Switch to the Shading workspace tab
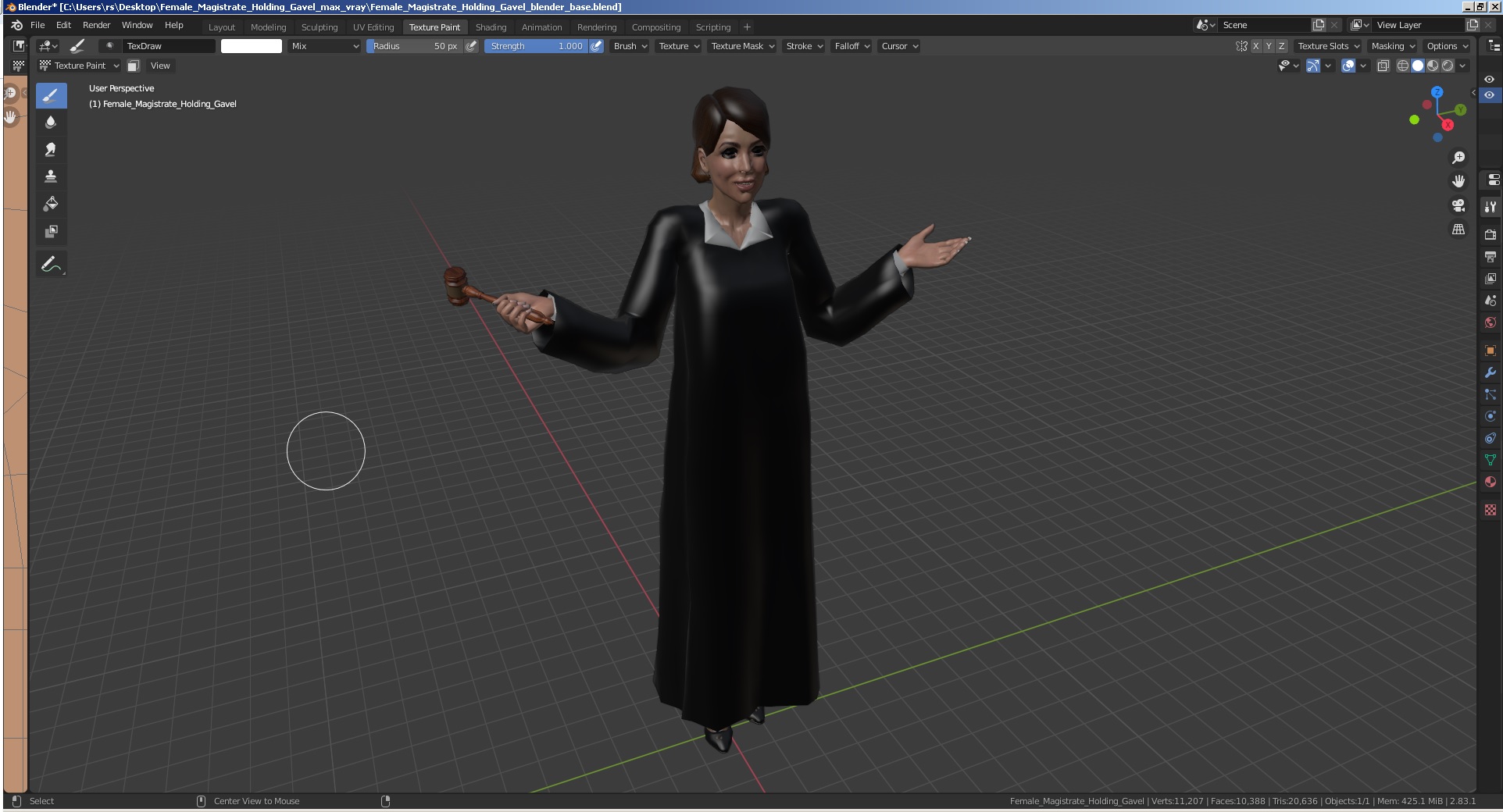The width and height of the screenshot is (1503, 812). (491, 27)
